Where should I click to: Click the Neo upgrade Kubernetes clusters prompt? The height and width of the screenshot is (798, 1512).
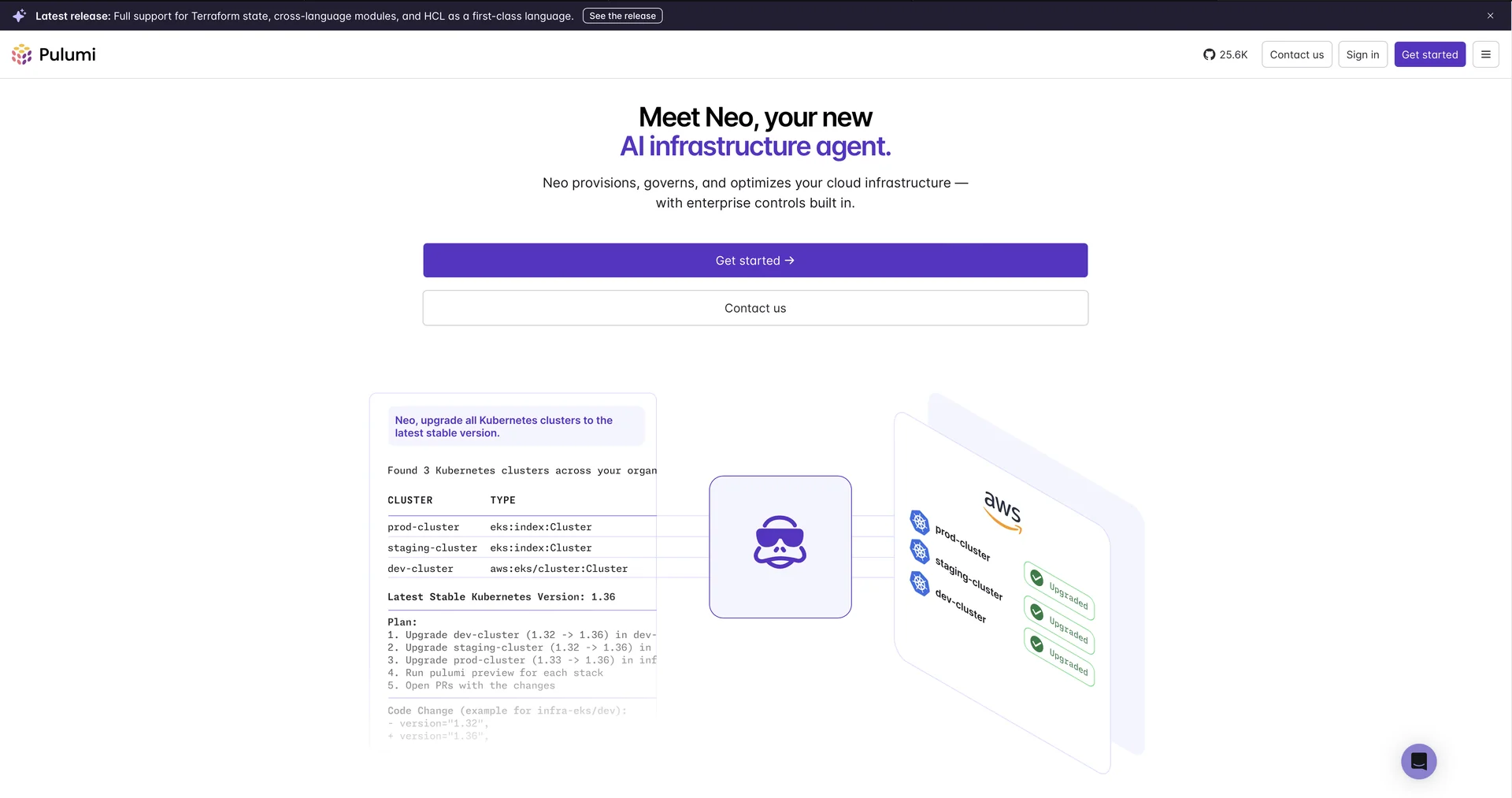[516, 426]
